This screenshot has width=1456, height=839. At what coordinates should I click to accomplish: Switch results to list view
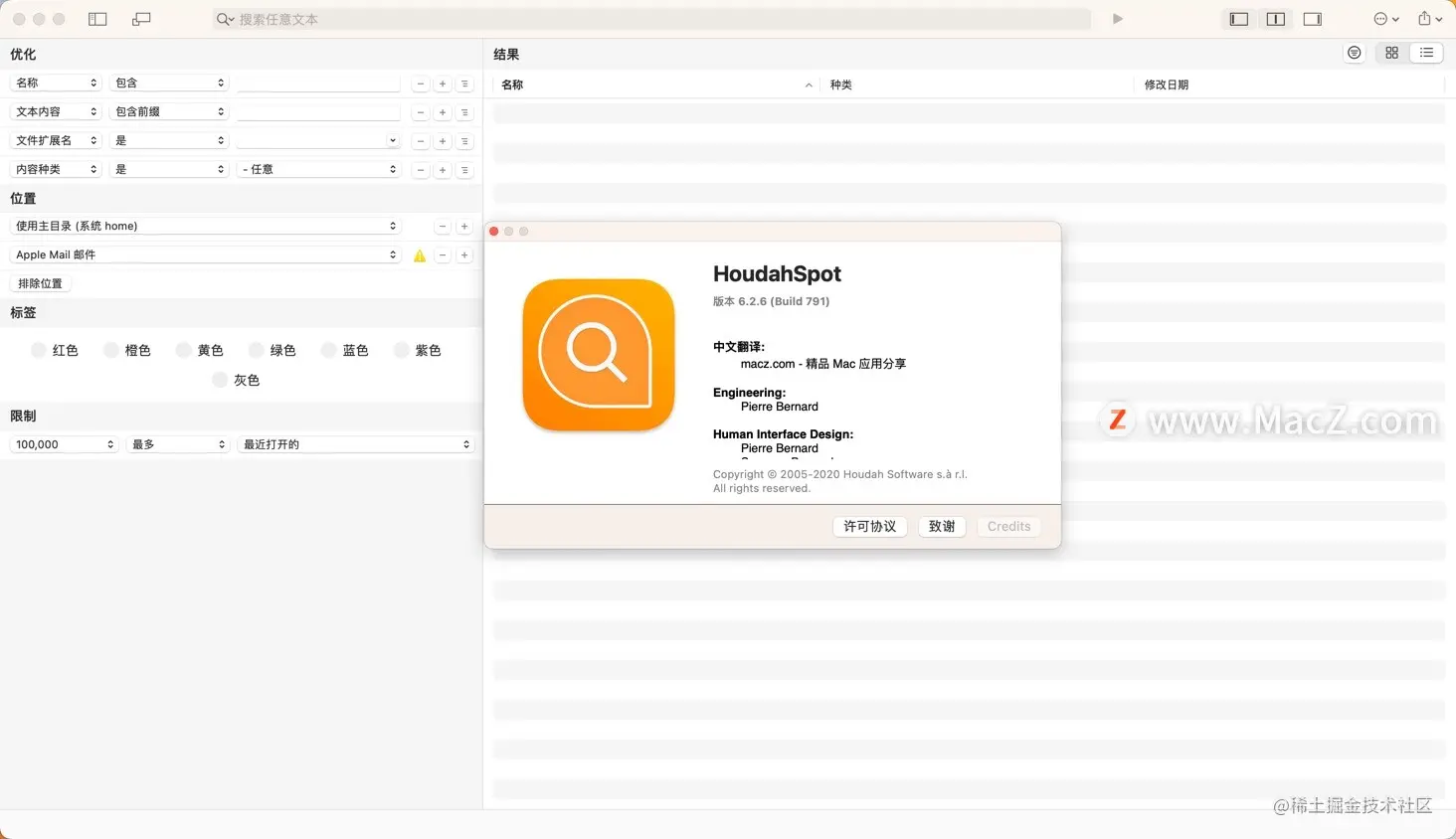click(x=1427, y=53)
